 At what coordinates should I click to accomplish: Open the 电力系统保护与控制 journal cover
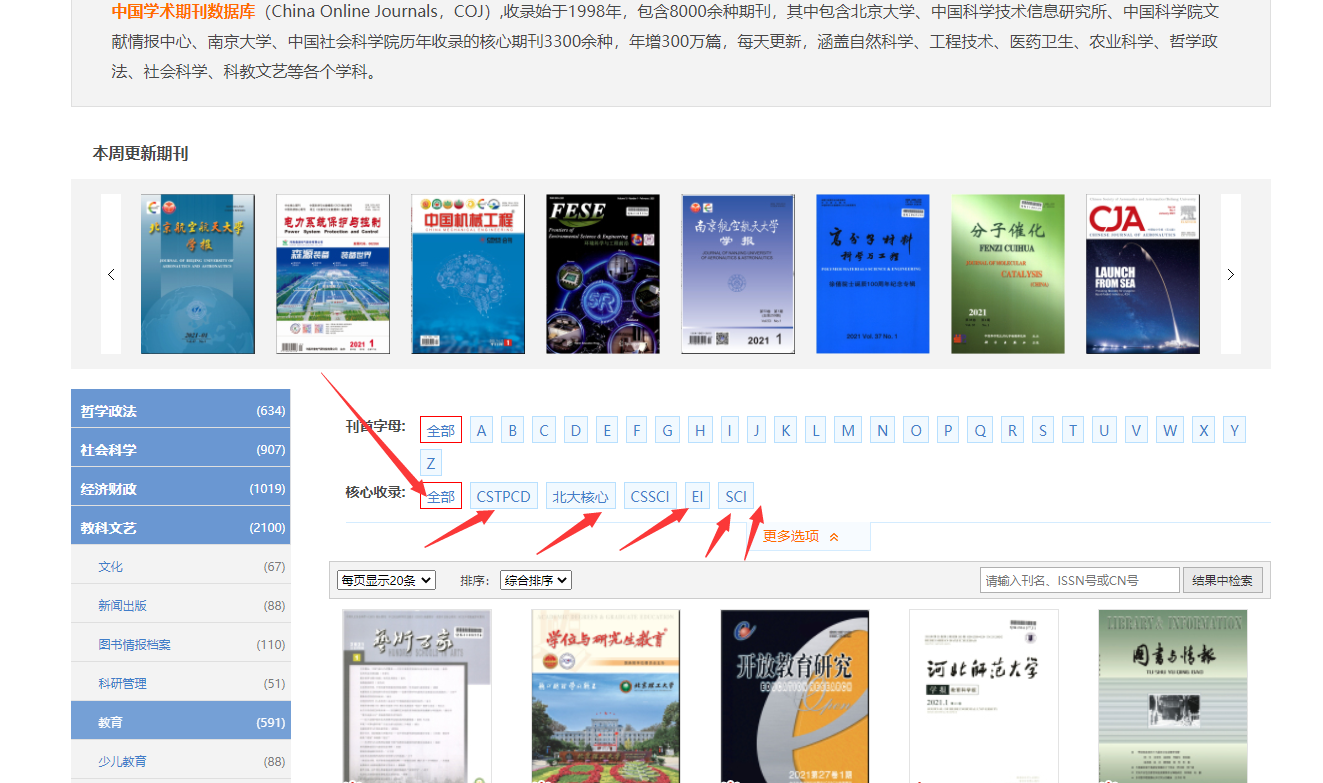[x=333, y=274]
